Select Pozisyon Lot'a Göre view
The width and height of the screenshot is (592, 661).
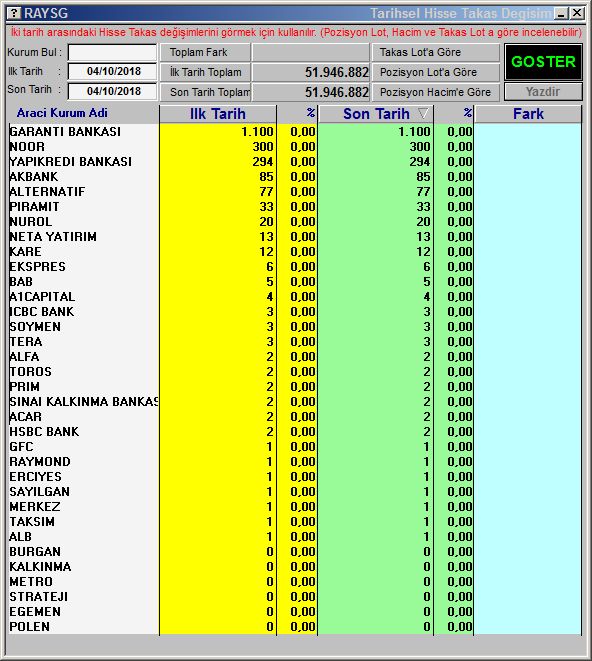tap(436, 72)
